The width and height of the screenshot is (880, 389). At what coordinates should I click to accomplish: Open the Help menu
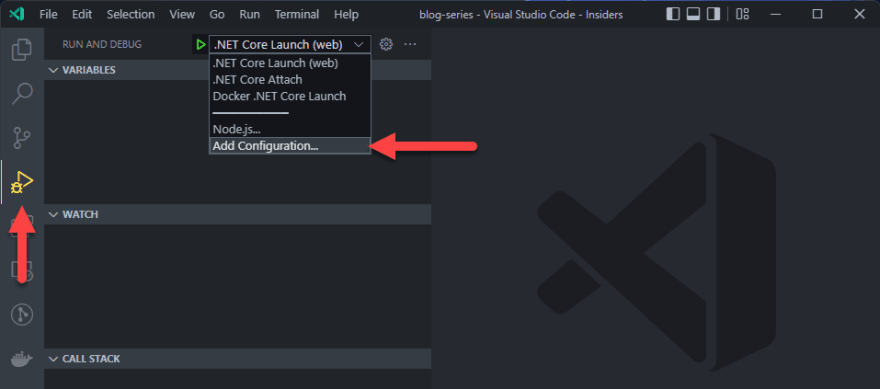pos(346,15)
